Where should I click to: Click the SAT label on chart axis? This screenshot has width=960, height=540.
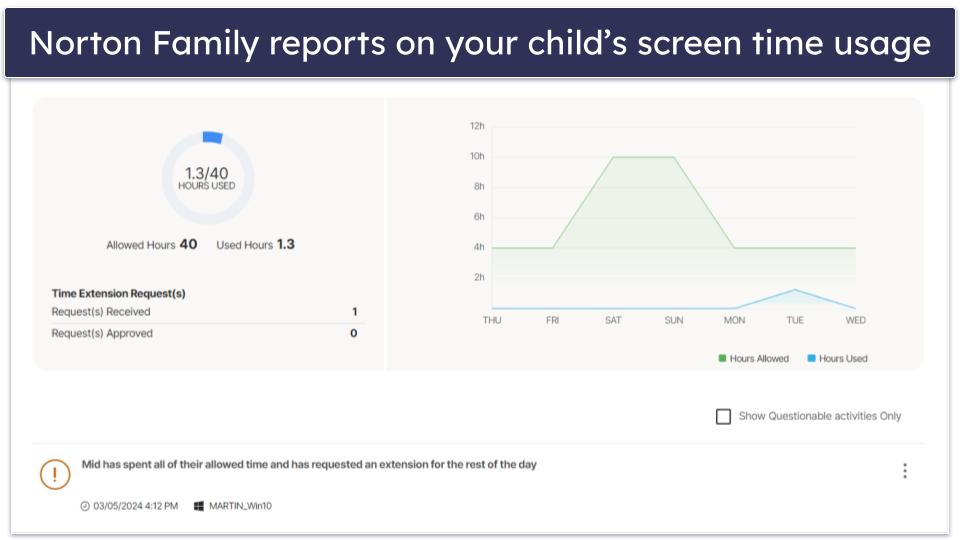tap(613, 320)
